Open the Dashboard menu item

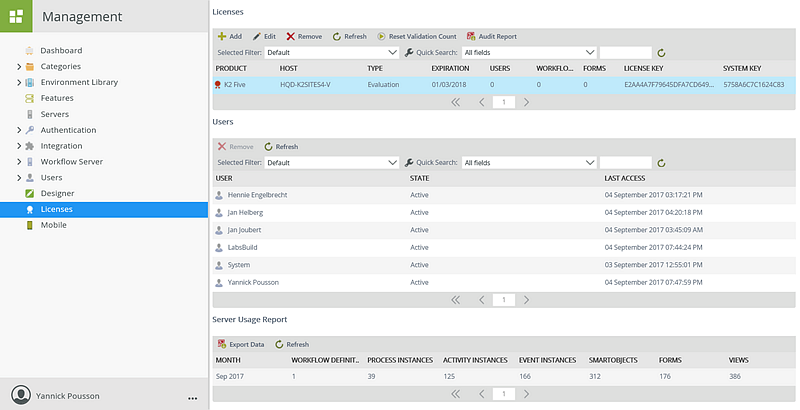tap(61, 50)
